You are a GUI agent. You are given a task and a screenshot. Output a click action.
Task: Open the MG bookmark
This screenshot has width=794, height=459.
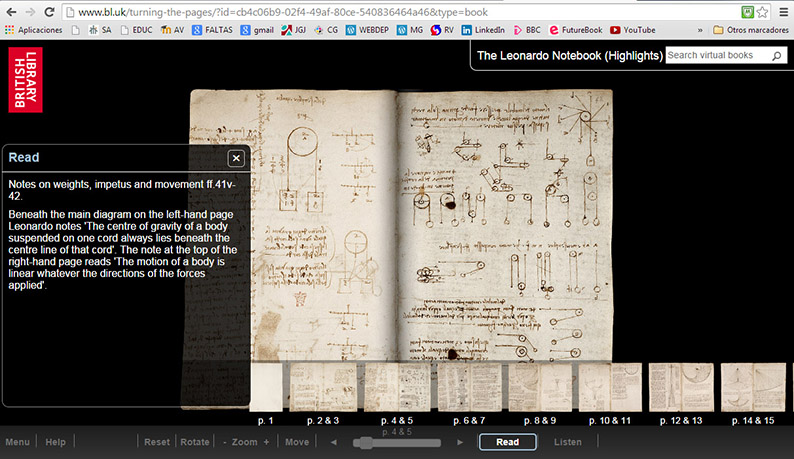pos(410,30)
